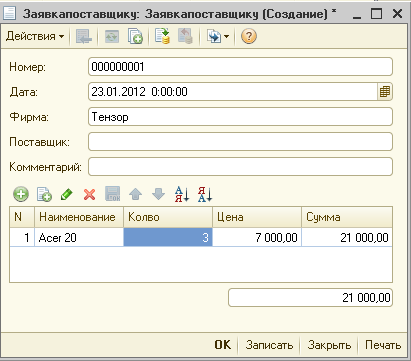Open the Действия menu
This screenshot has height=361, width=411.
point(35,36)
